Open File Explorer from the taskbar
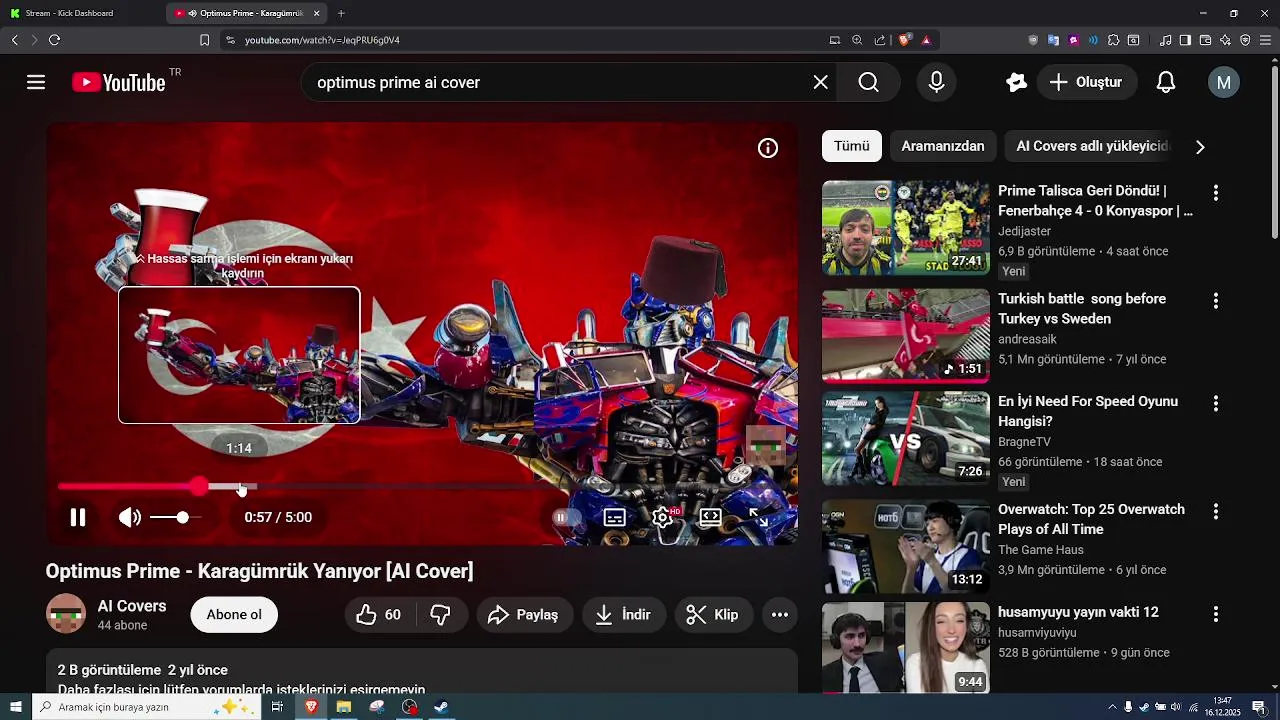 [x=343, y=707]
